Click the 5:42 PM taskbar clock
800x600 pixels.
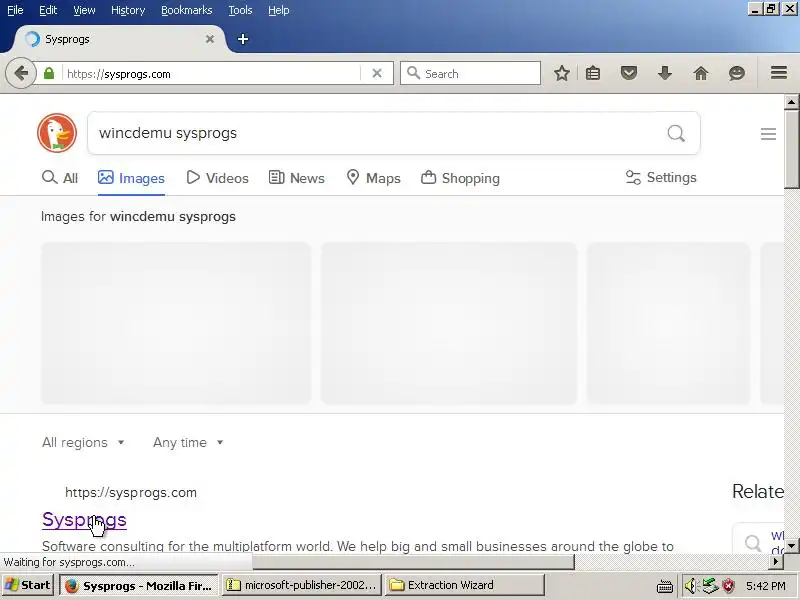coord(765,586)
